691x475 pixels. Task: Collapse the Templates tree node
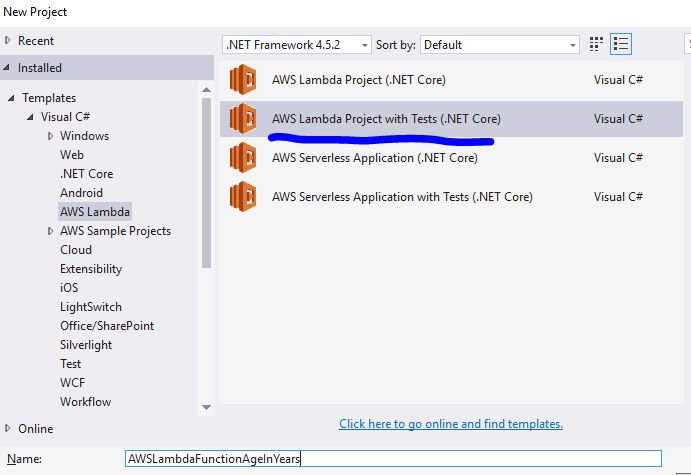[x=11, y=98]
